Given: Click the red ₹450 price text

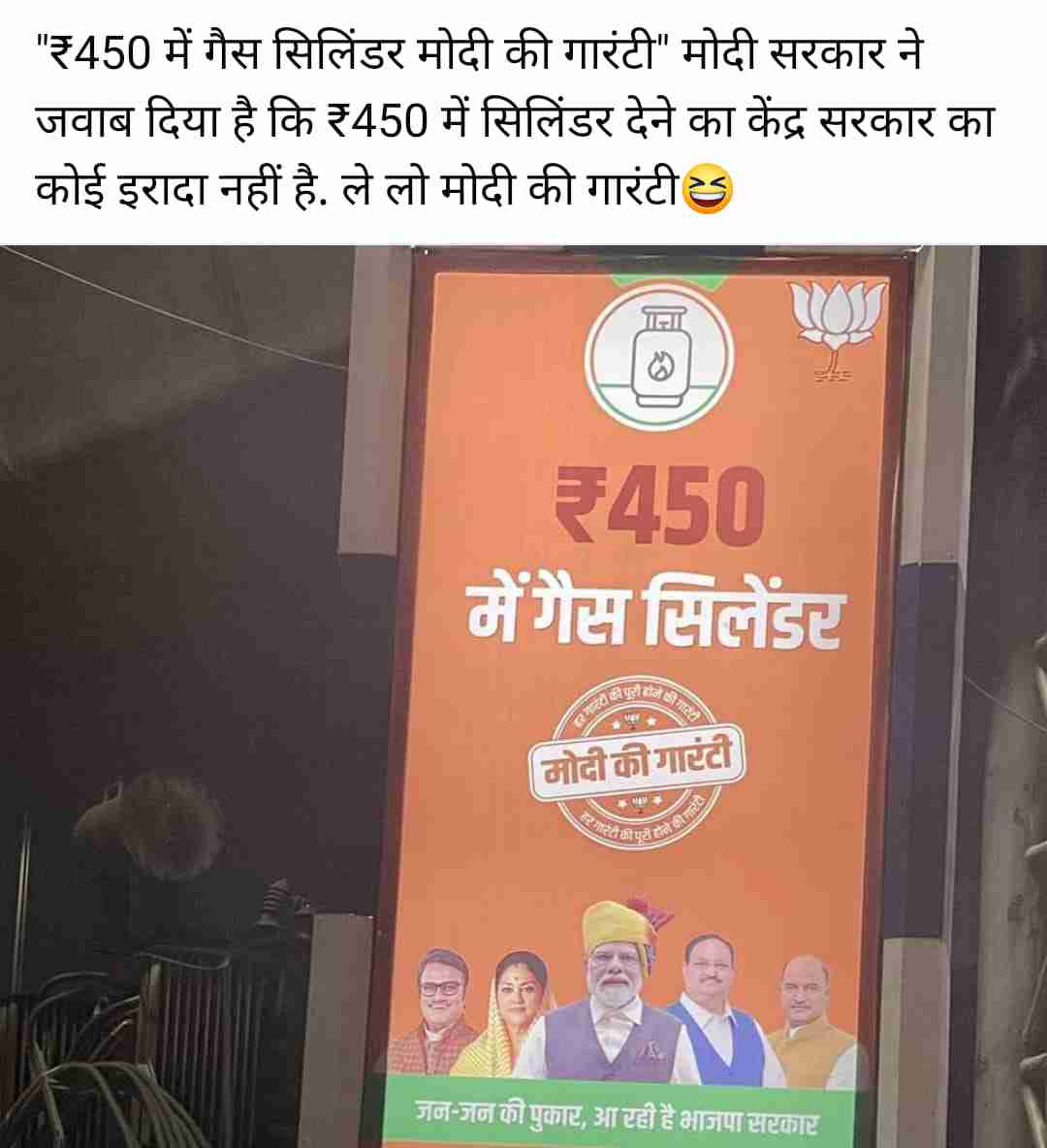Looking at the screenshot, I should (659, 506).
